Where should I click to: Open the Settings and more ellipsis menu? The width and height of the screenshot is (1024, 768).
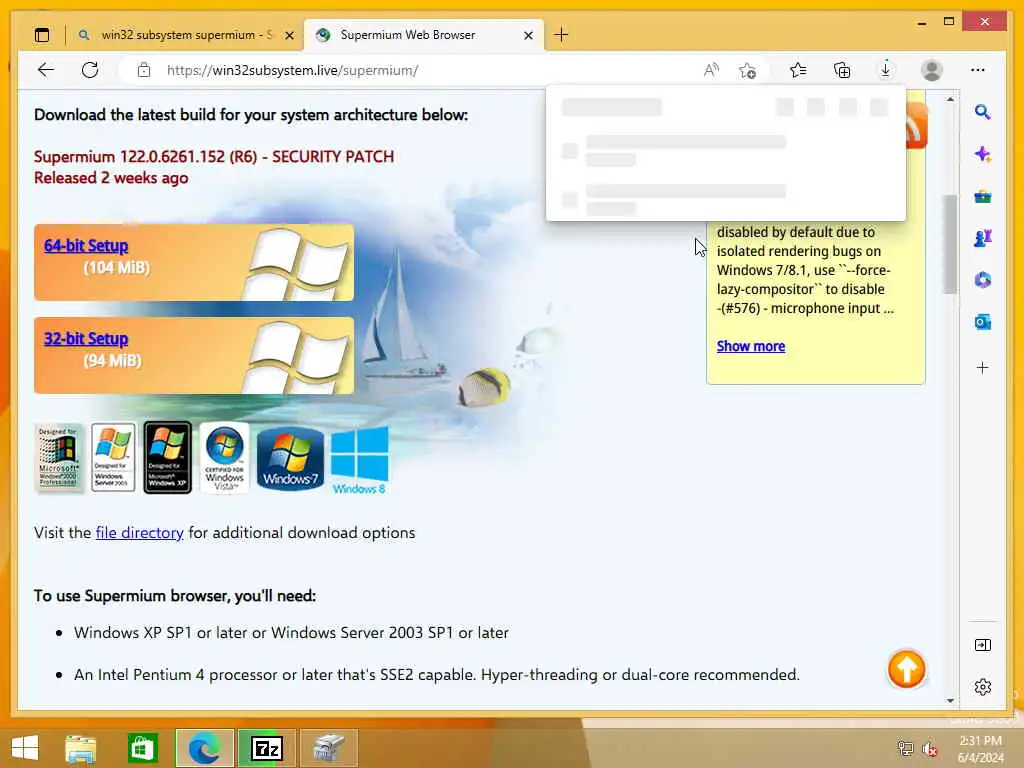977,70
